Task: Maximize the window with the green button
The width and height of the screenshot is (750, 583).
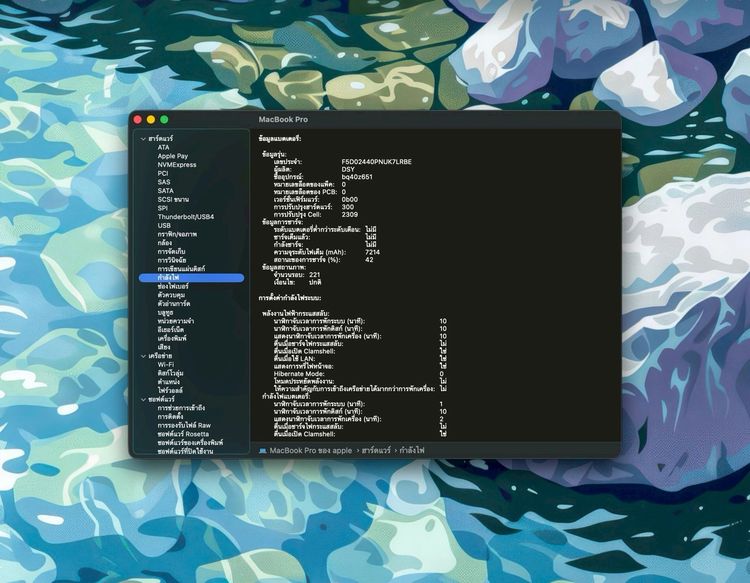Action: click(164, 120)
